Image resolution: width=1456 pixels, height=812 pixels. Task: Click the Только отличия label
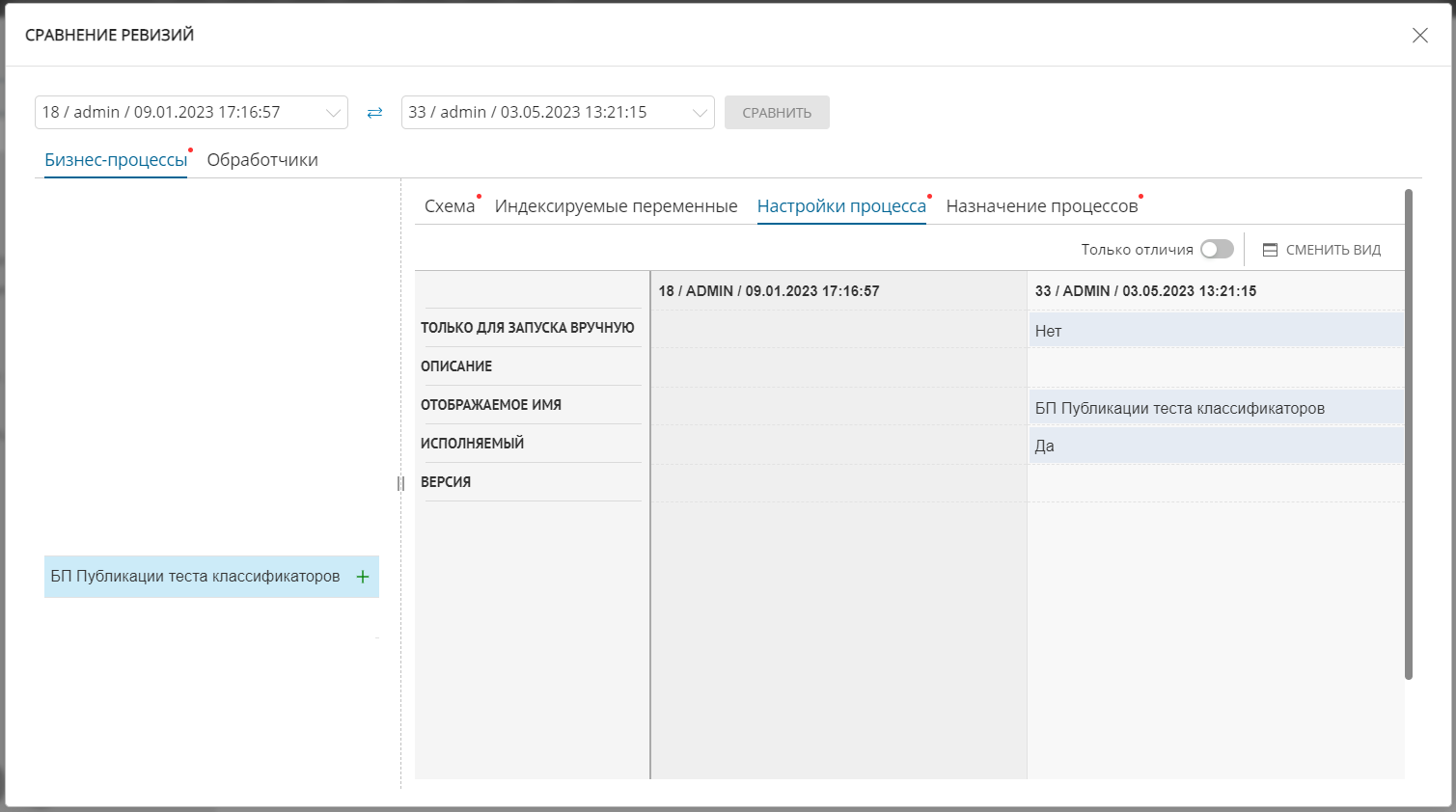(x=1137, y=250)
